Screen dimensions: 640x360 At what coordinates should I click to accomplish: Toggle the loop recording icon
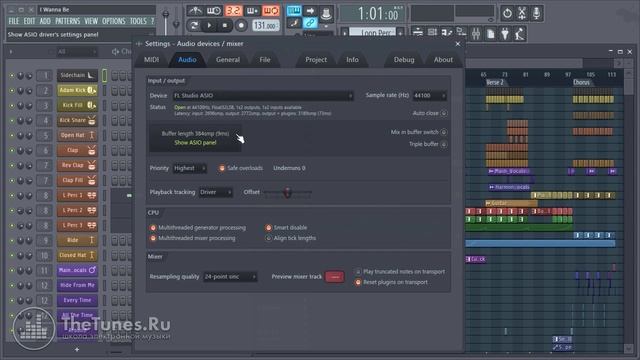(271, 11)
